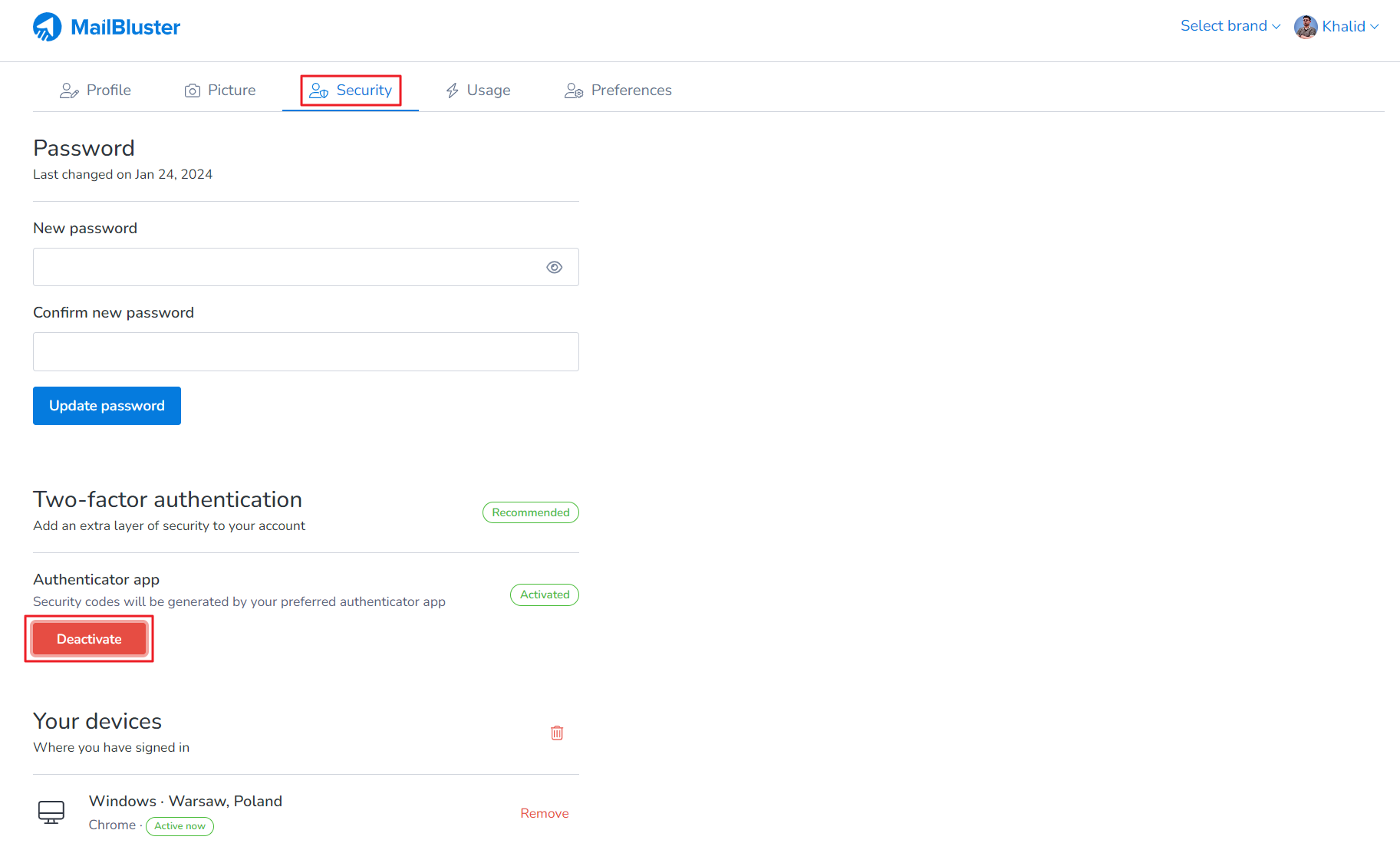Open the Preferences tab
This screenshot has width=1400, height=863.
point(631,91)
